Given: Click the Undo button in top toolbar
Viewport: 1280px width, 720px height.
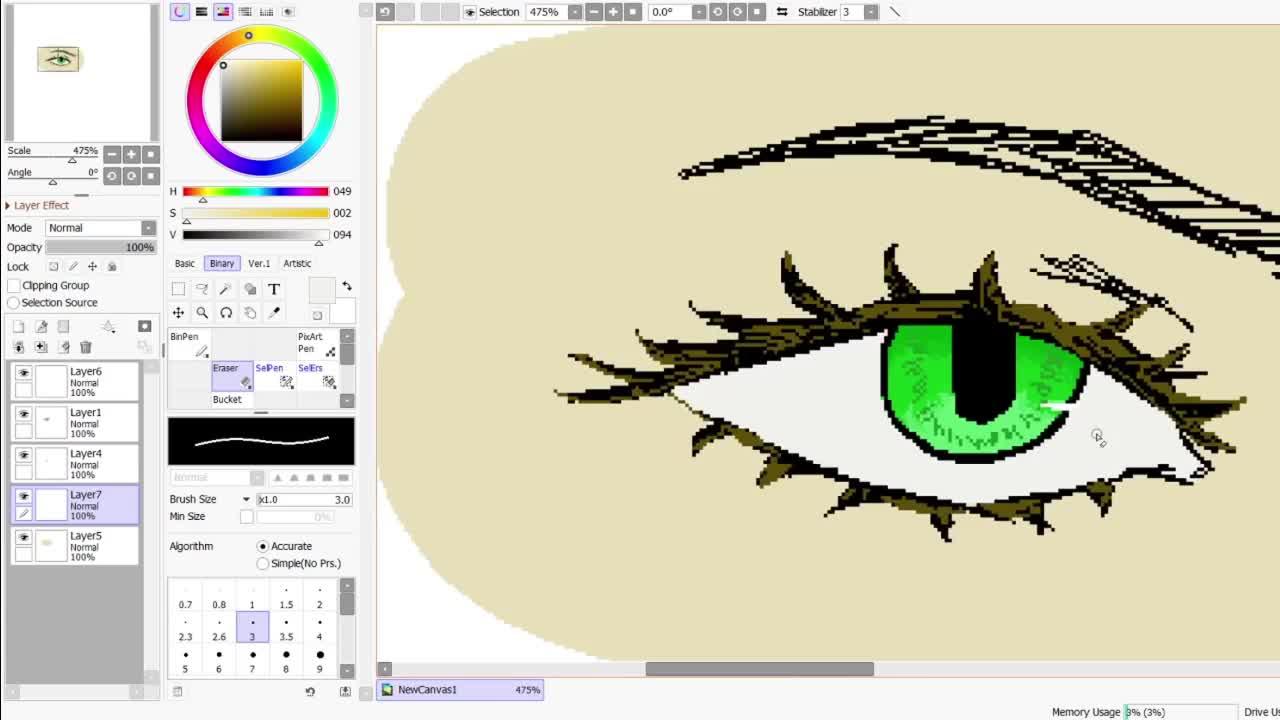Looking at the screenshot, I should tap(385, 12).
